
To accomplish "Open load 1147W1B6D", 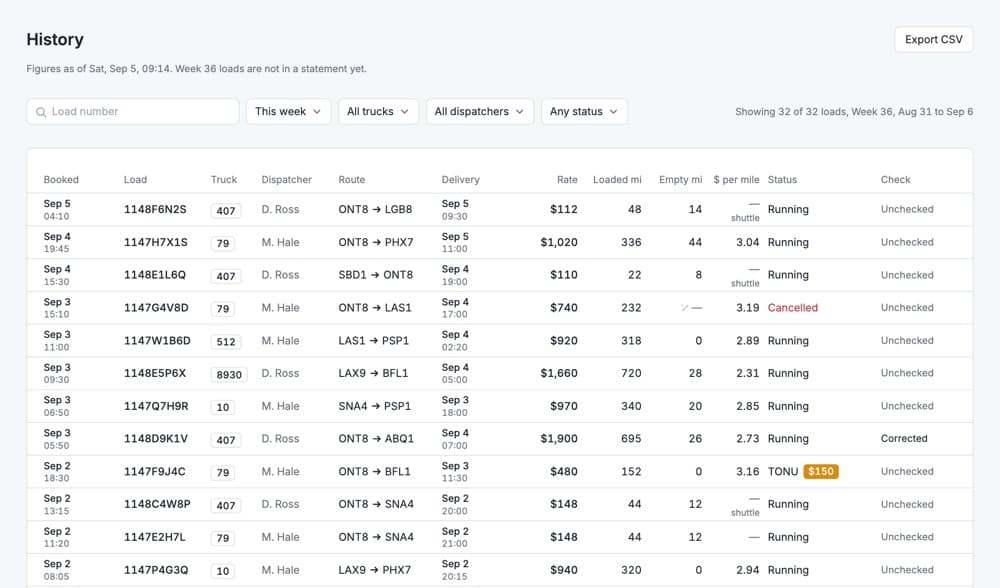I will (157, 341).
